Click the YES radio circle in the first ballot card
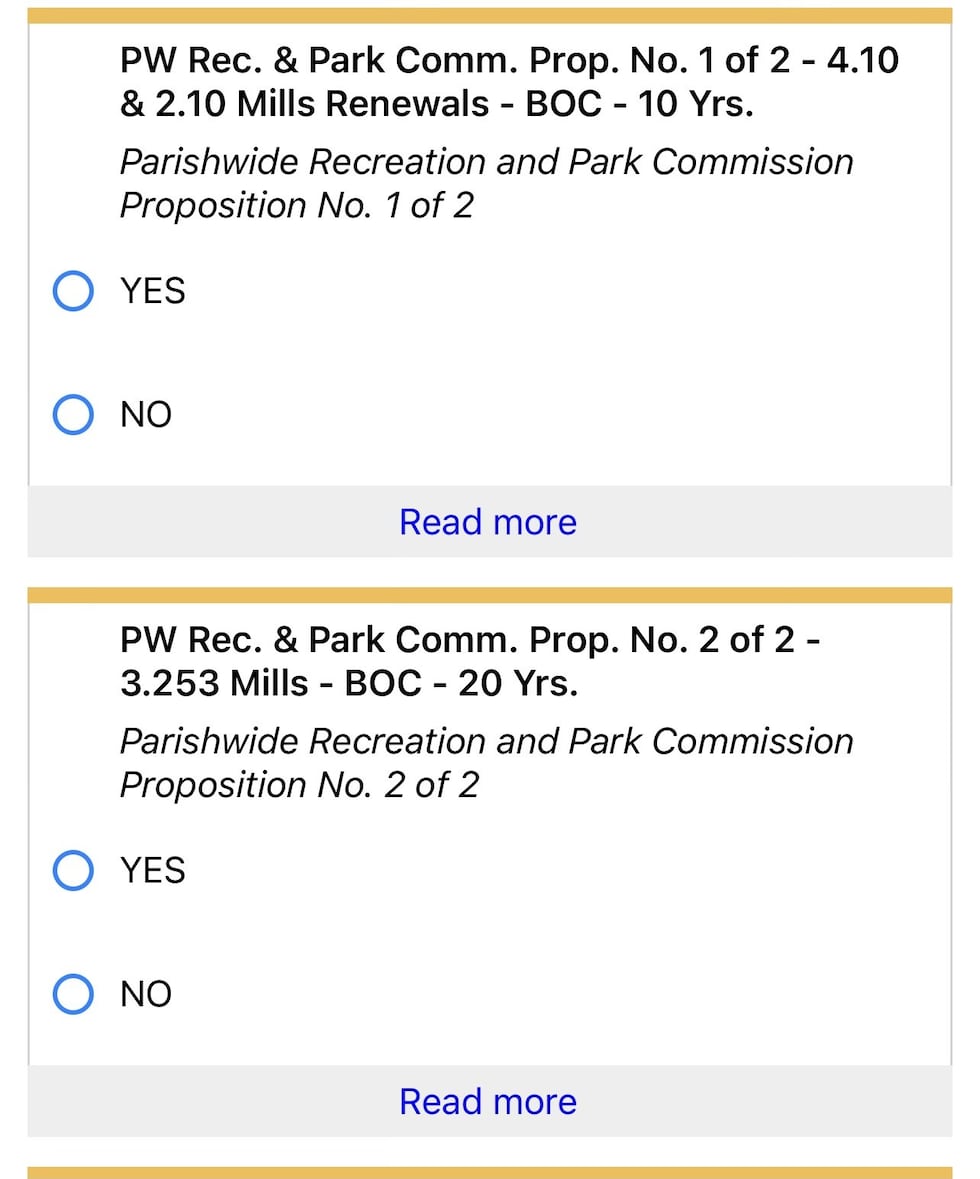Screen dimensions: 980x1179 (72, 291)
